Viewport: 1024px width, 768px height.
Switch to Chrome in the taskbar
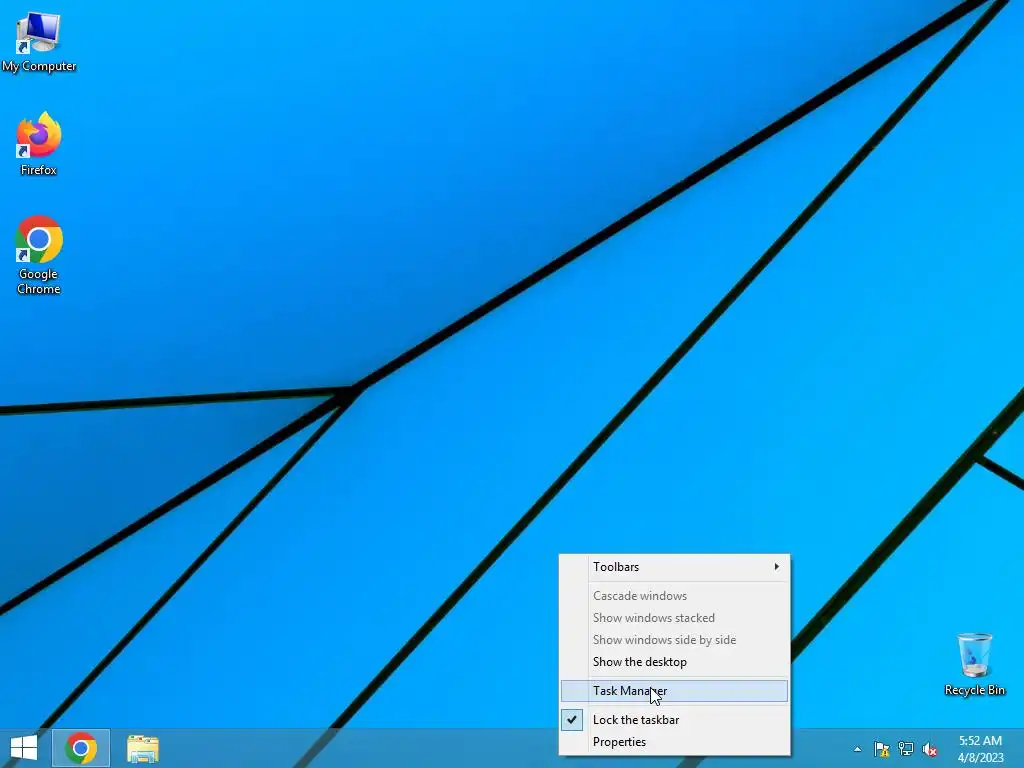point(81,748)
